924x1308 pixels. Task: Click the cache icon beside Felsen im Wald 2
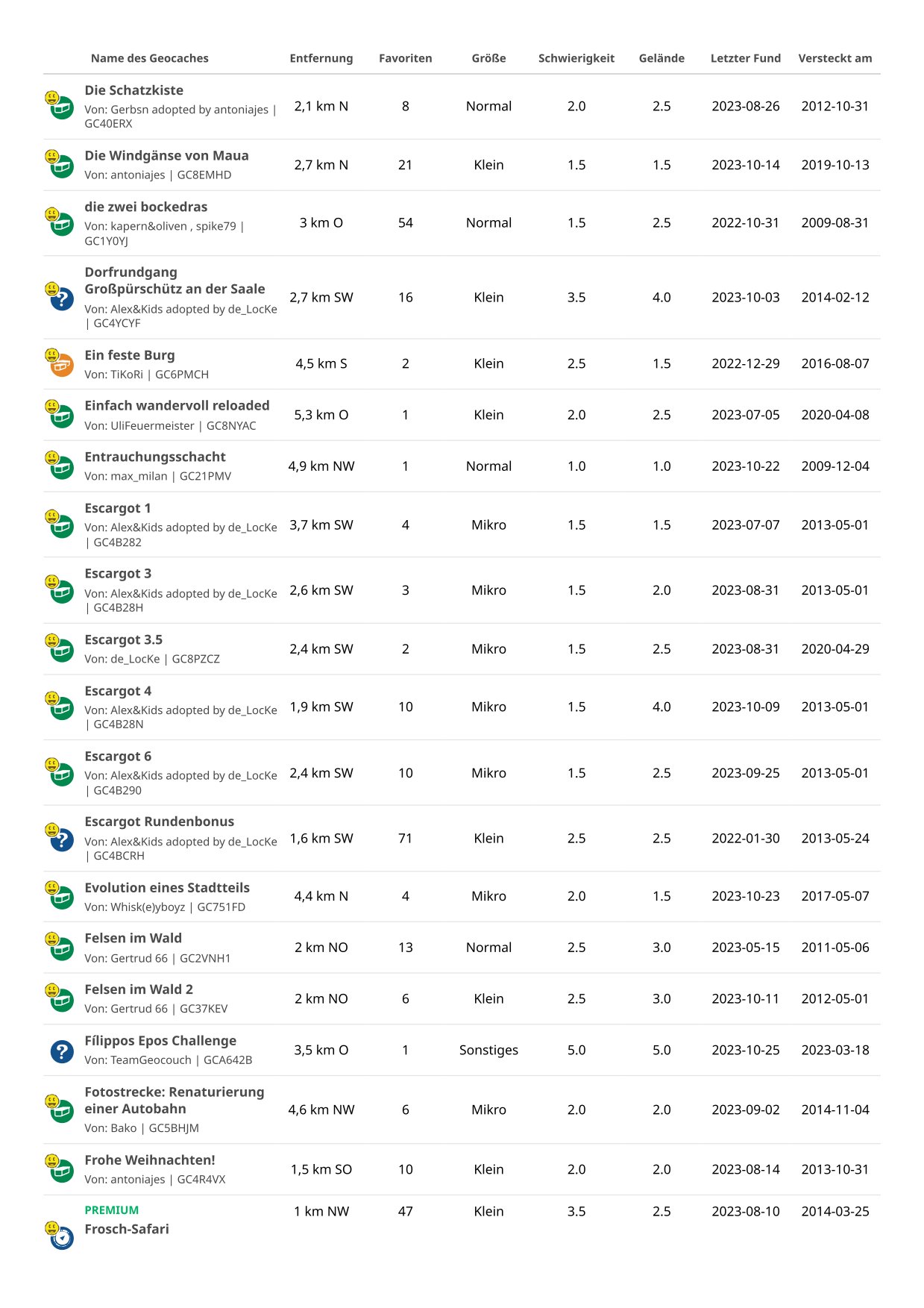(61, 1000)
